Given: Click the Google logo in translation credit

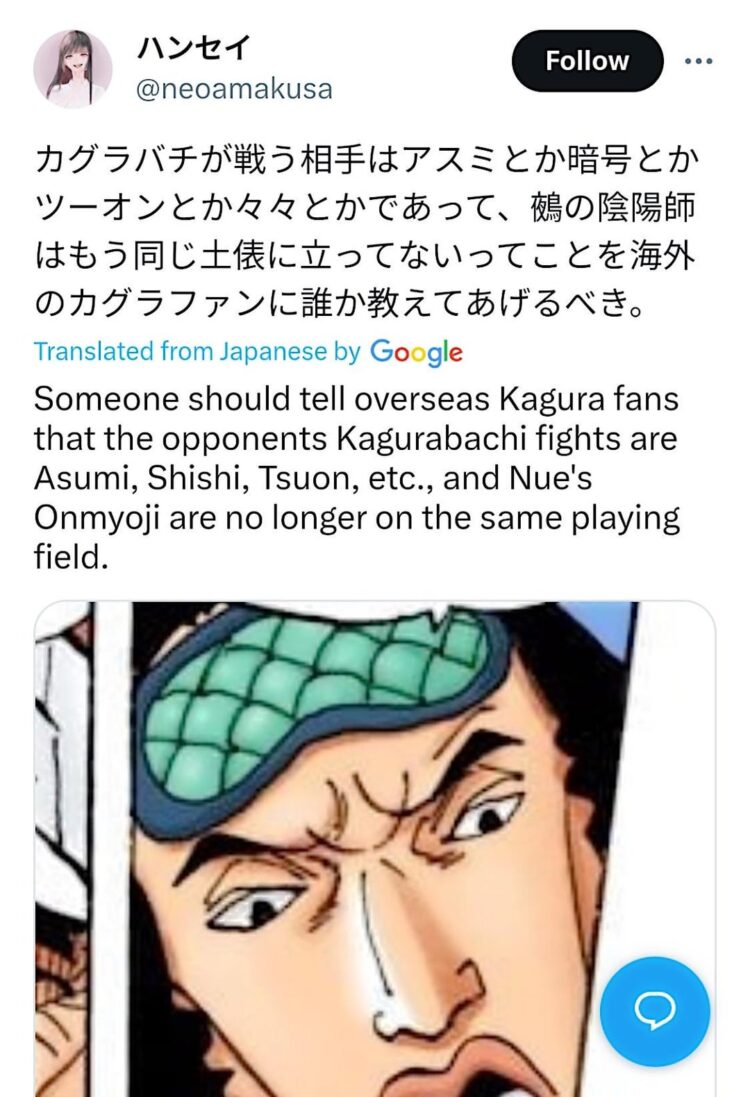Looking at the screenshot, I should coord(416,352).
